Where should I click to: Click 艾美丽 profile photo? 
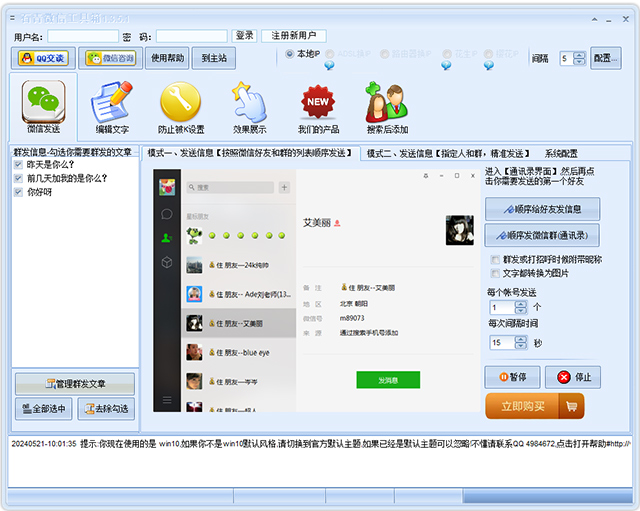(460, 230)
